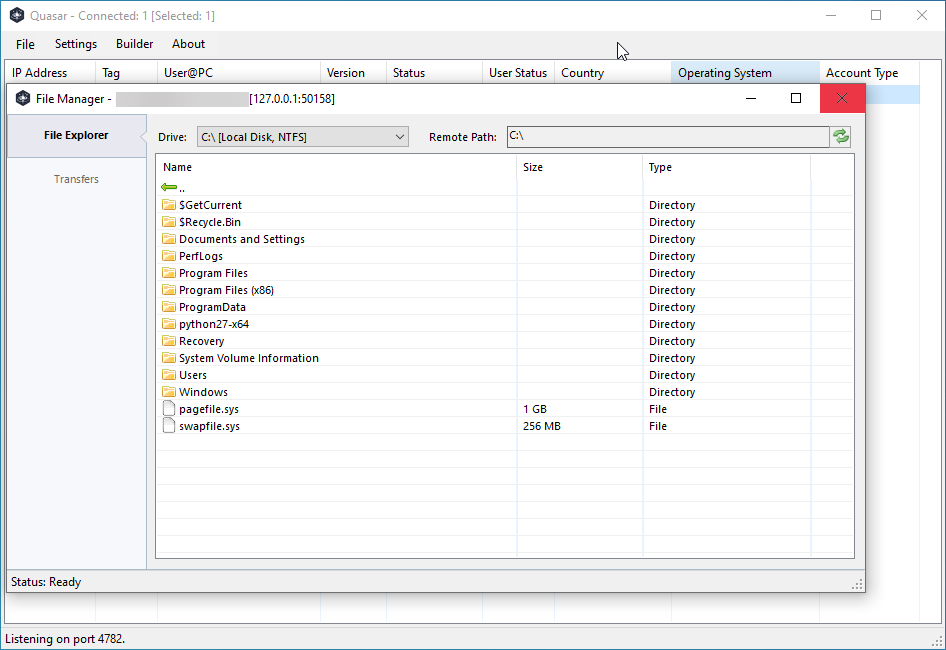
Task: Open the Drive selection dropdown
Action: pyautogui.click(x=400, y=136)
